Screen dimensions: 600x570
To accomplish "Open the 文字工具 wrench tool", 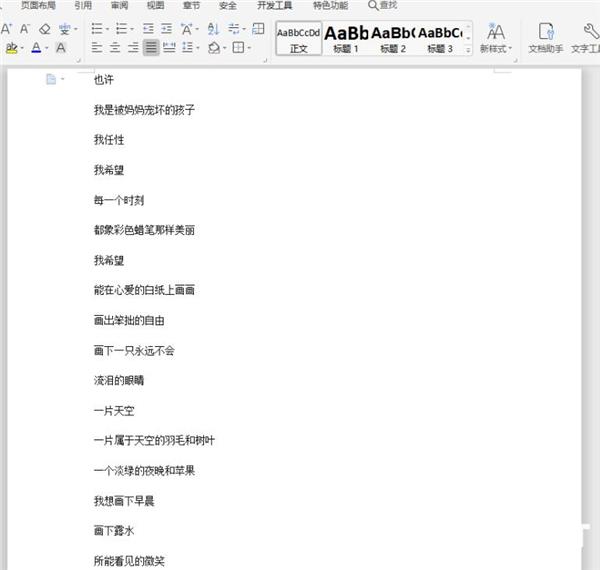I will 585,38.
